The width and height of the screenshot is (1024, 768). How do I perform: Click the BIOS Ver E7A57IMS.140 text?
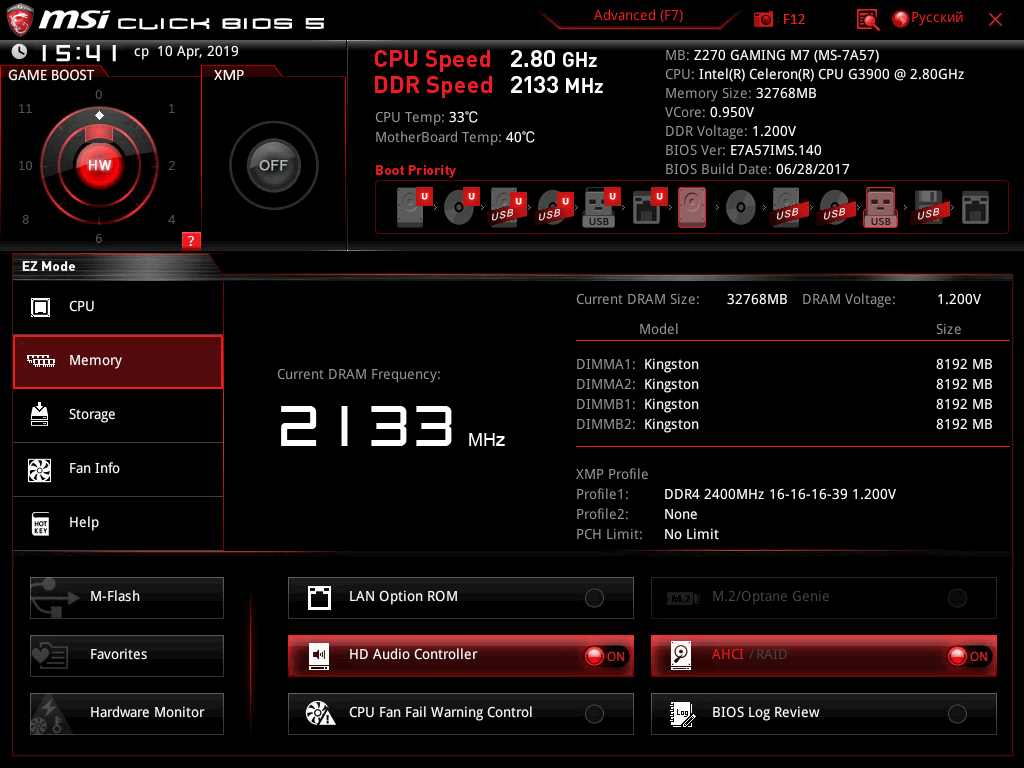[743, 150]
